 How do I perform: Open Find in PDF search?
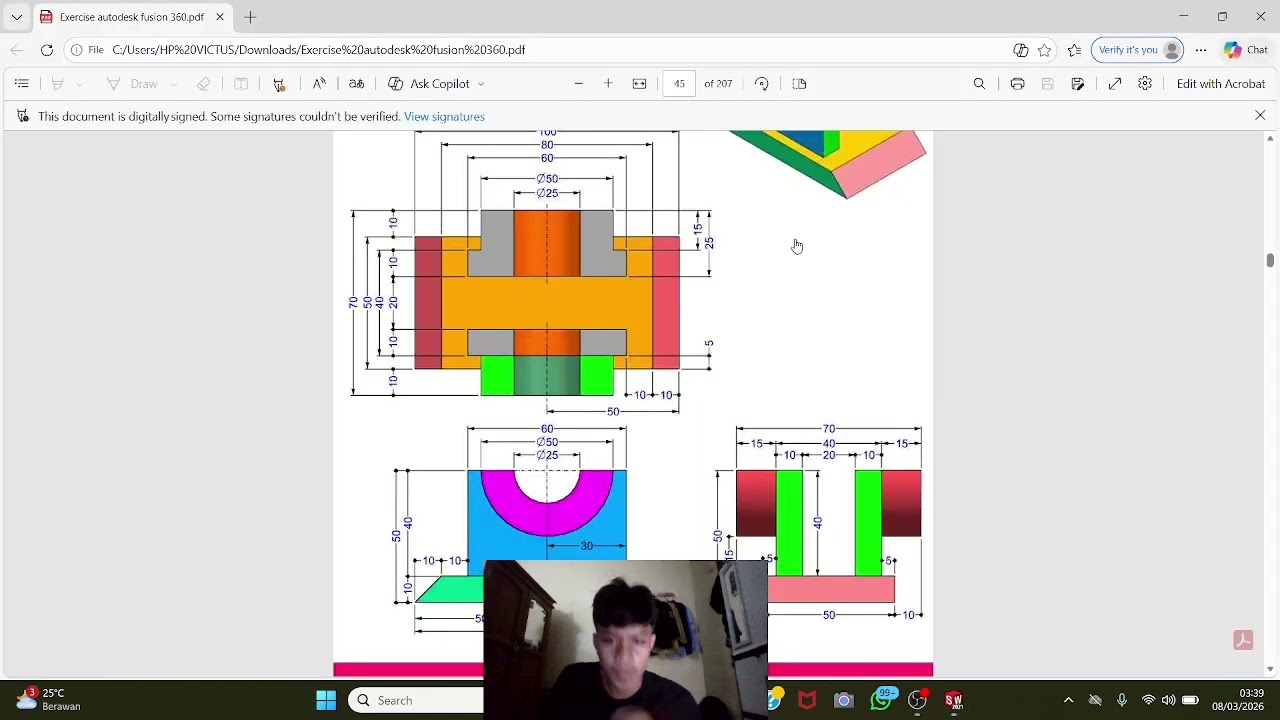click(979, 84)
